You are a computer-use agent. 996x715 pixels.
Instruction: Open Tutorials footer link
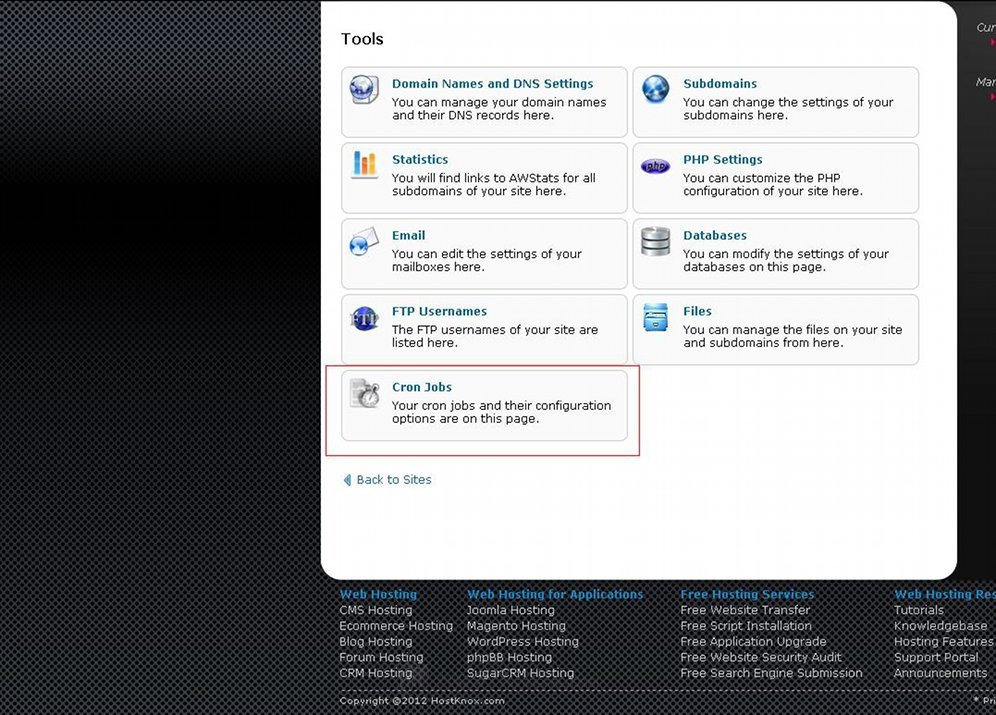(x=919, y=610)
